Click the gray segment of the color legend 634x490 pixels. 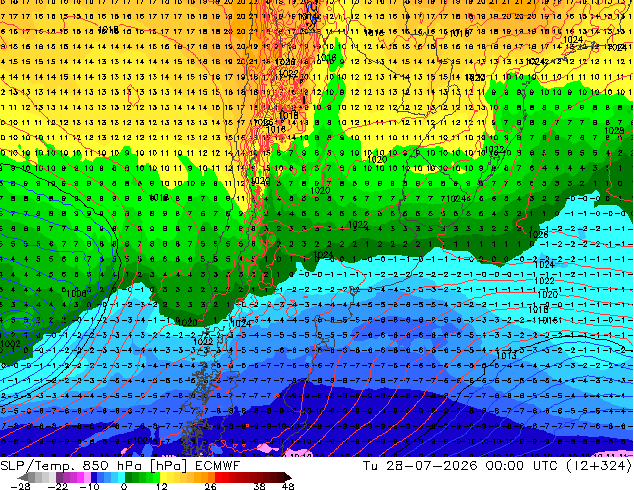(32, 477)
